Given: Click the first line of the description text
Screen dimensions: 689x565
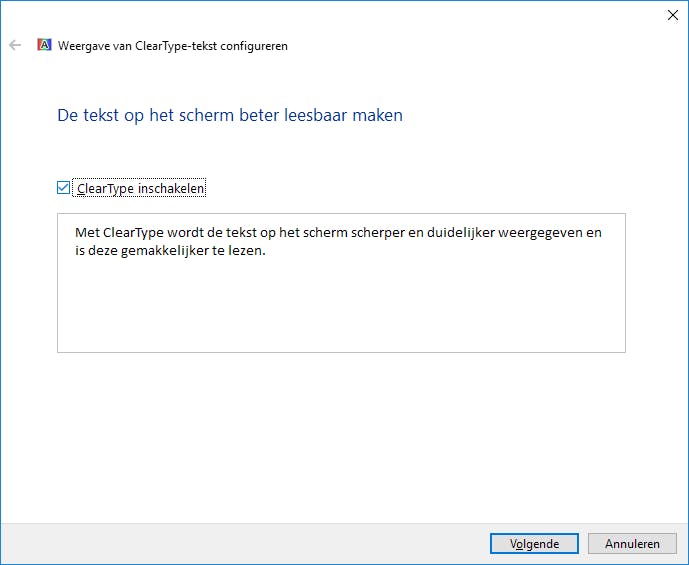Looking at the screenshot, I should [x=338, y=232].
